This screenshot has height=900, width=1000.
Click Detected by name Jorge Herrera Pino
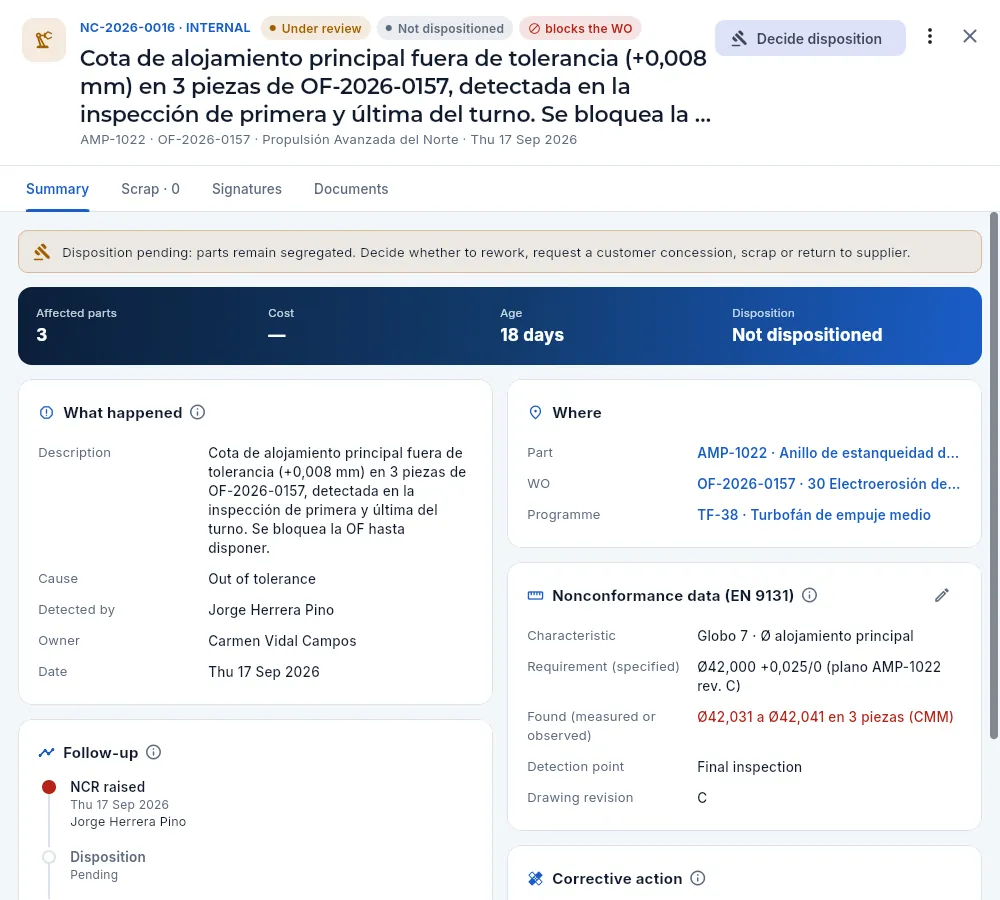271,610
